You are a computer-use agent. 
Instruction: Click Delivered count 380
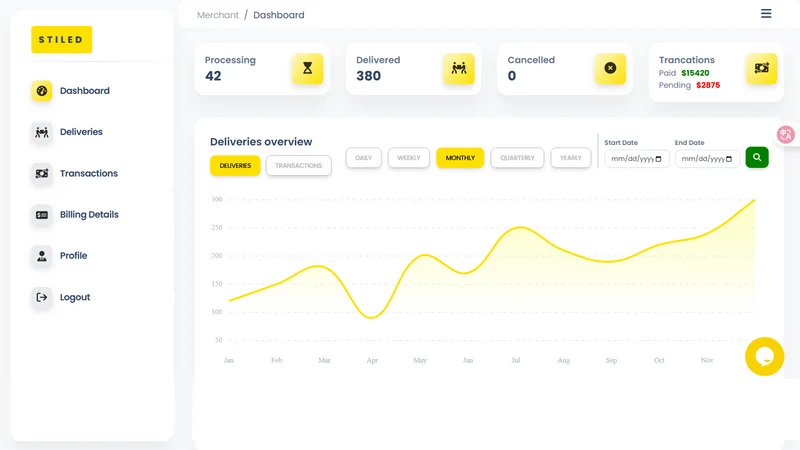click(x=368, y=76)
